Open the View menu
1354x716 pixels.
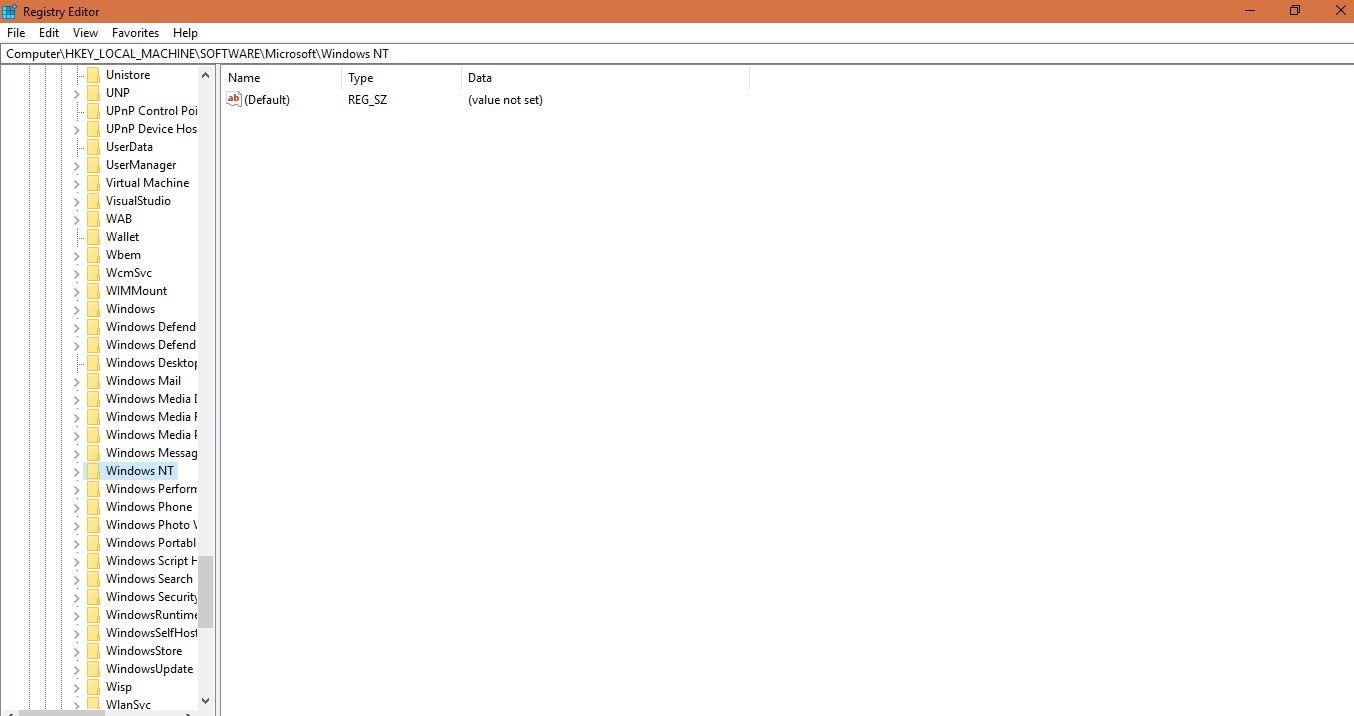pos(85,33)
